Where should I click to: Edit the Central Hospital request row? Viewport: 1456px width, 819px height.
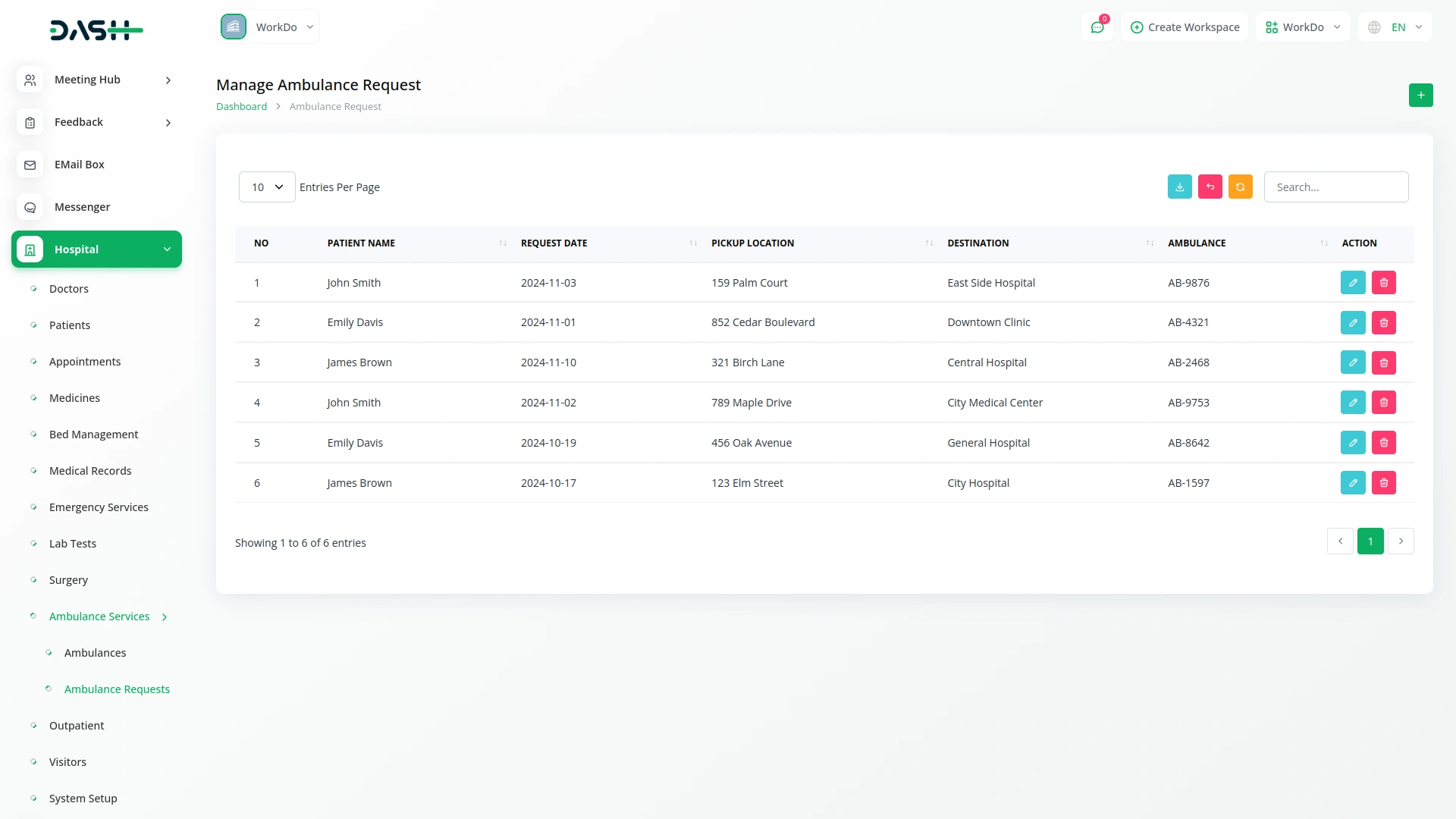tap(1352, 363)
